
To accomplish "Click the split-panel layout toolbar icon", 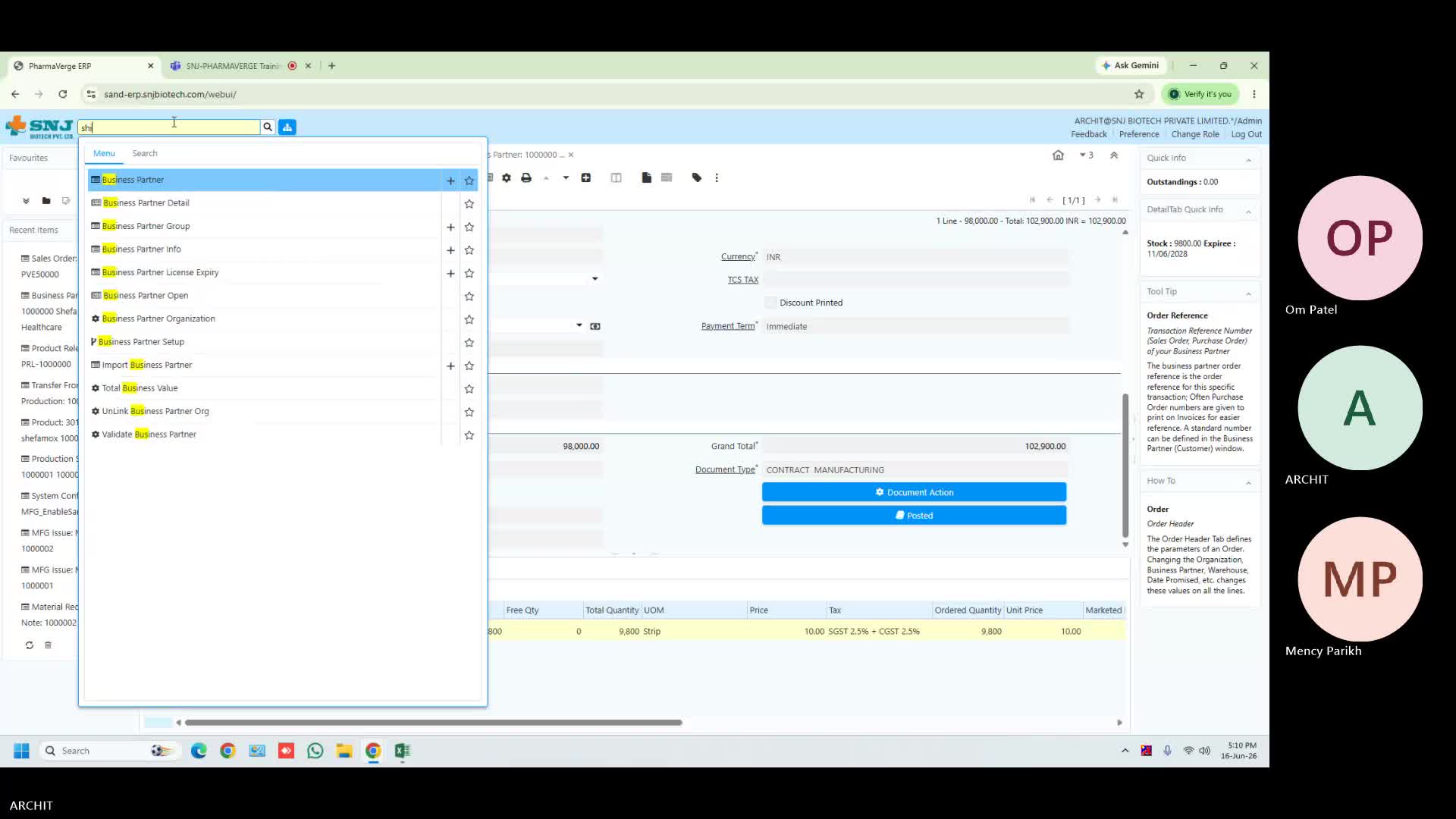I will (617, 177).
